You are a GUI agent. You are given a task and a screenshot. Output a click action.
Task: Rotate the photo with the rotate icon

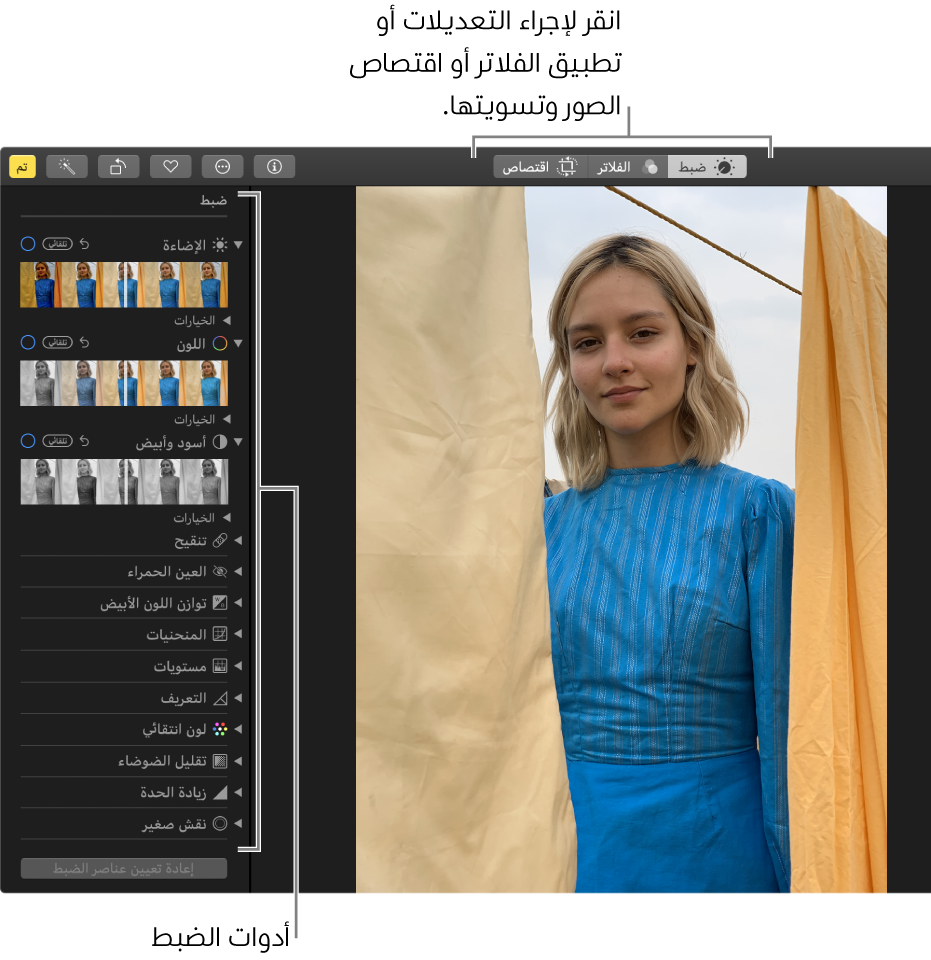[118, 167]
